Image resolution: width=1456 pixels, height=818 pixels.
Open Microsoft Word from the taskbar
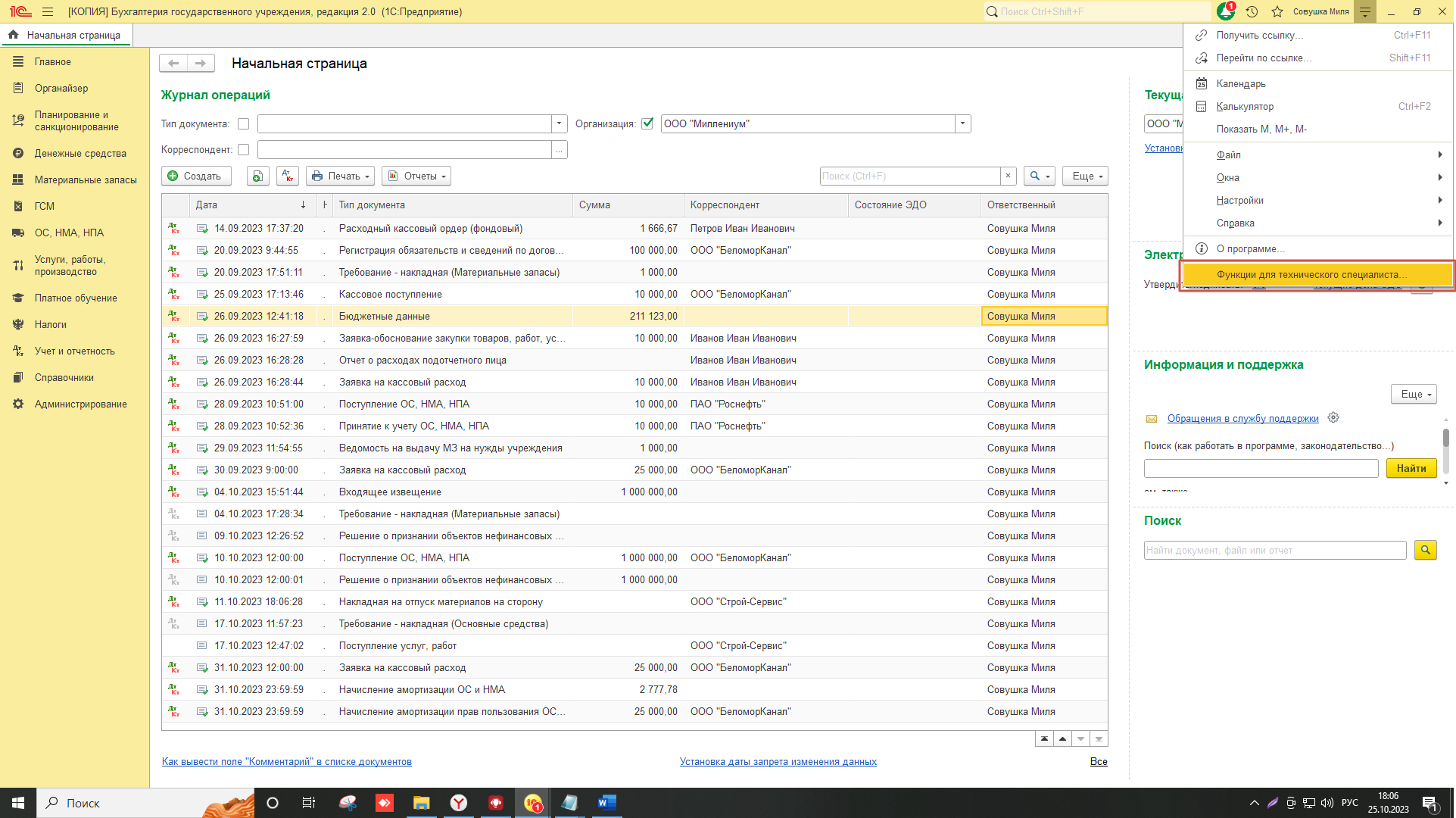tap(606, 803)
